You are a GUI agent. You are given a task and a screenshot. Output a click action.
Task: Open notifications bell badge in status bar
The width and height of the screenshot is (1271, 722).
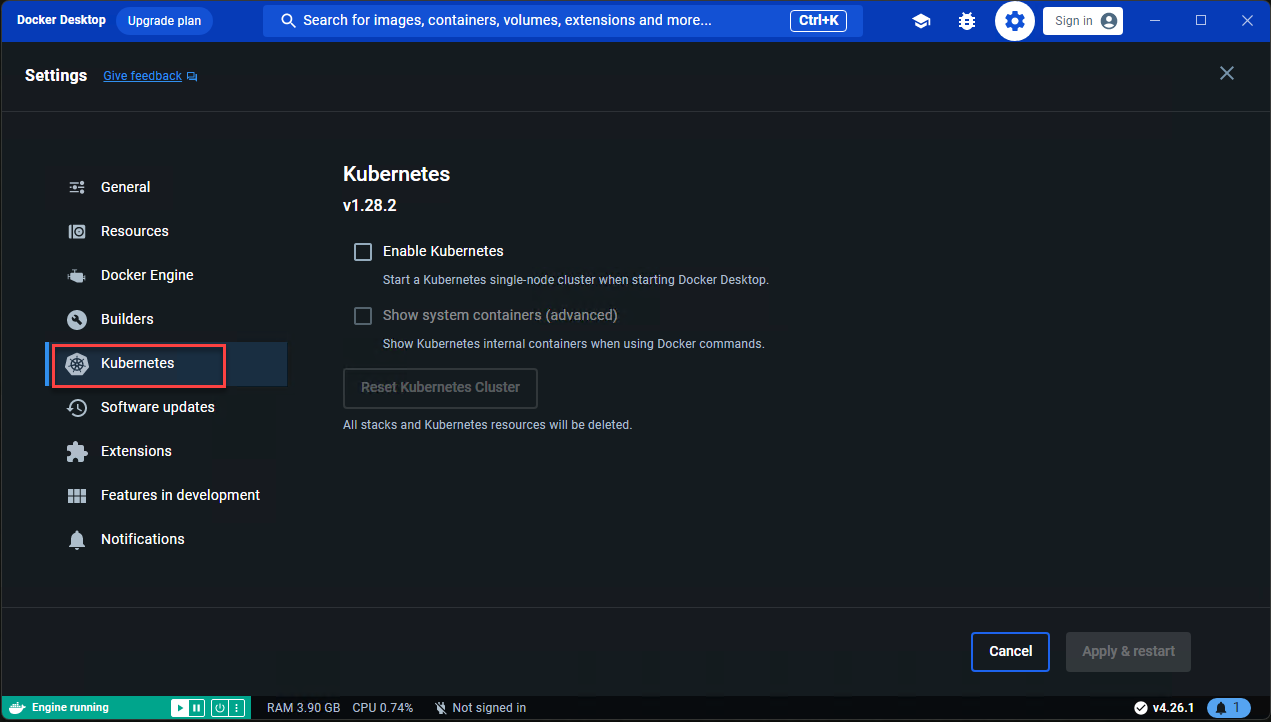pyautogui.click(x=1229, y=708)
